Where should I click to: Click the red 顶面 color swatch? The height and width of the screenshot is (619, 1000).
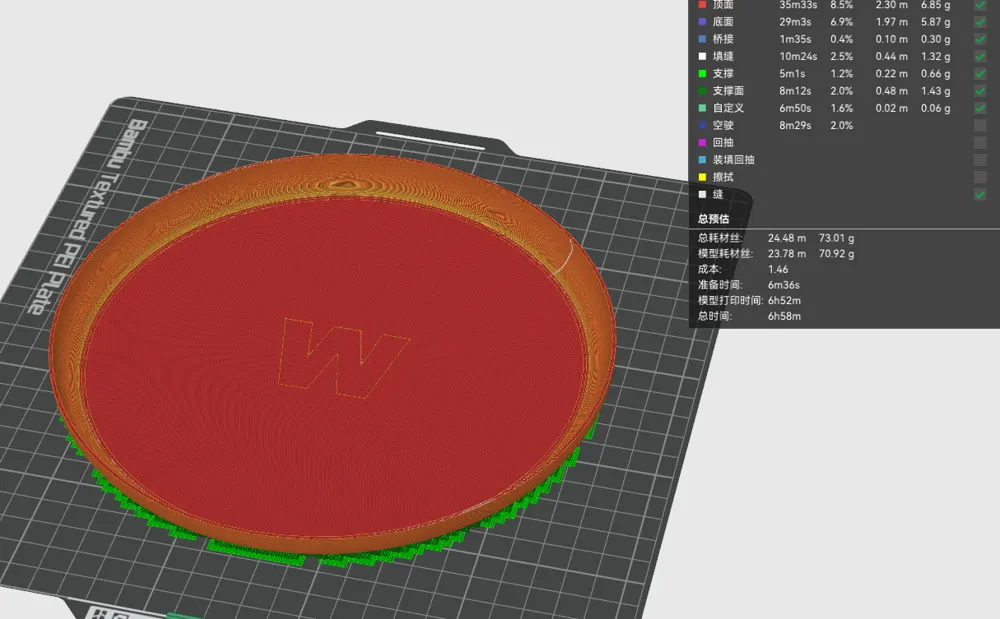(x=702, y=4)
